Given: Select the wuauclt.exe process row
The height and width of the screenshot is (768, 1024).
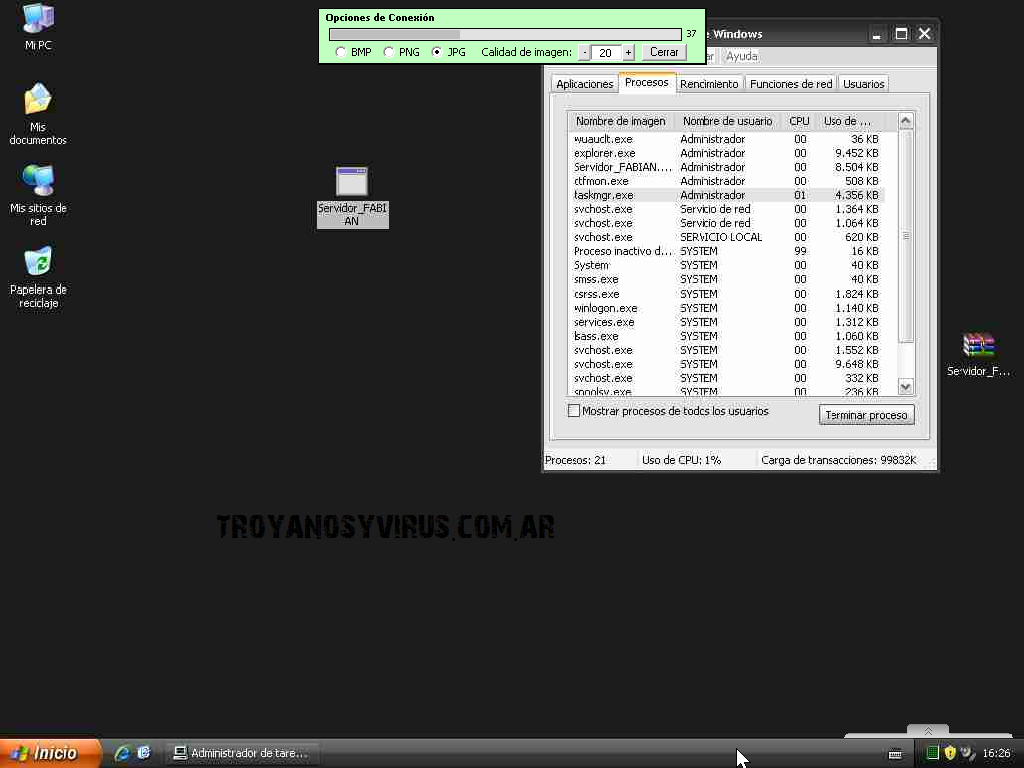Looking at the screenshot, I should pos(726,139).
